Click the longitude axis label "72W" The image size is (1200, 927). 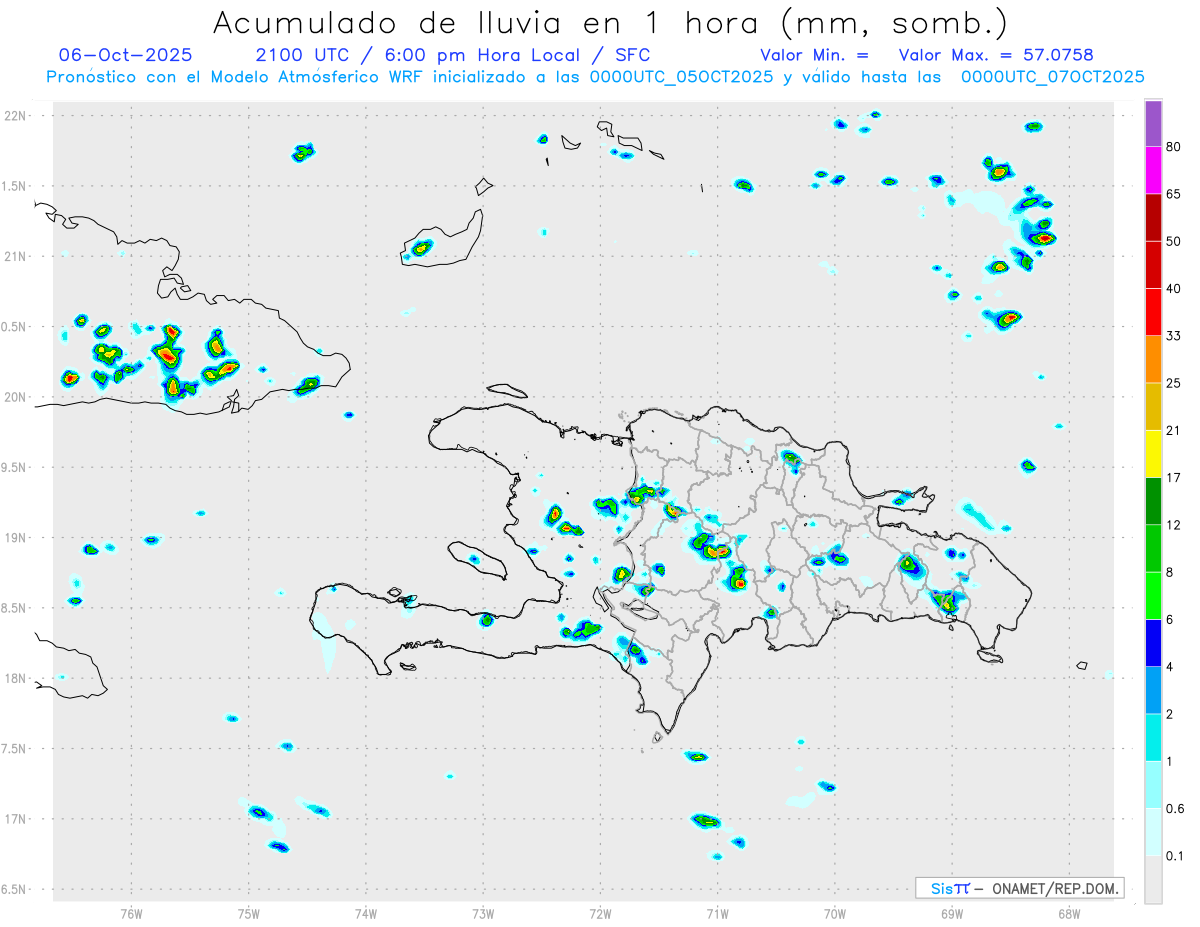pyautogui.click(x=600, y=913)
